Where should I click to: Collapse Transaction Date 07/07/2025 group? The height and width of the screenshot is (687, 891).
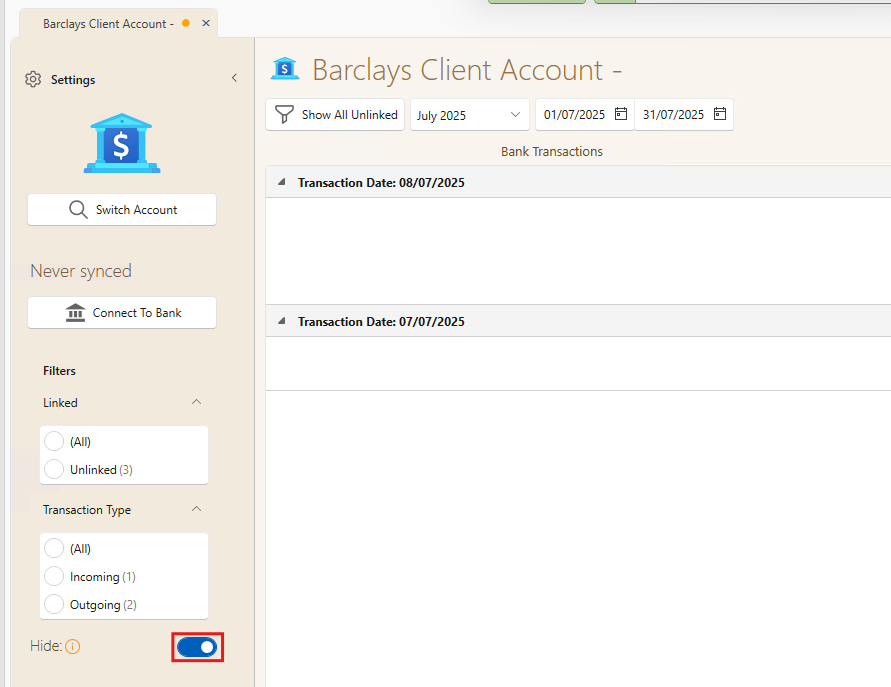pyautogui.click(x=281, y=320)
